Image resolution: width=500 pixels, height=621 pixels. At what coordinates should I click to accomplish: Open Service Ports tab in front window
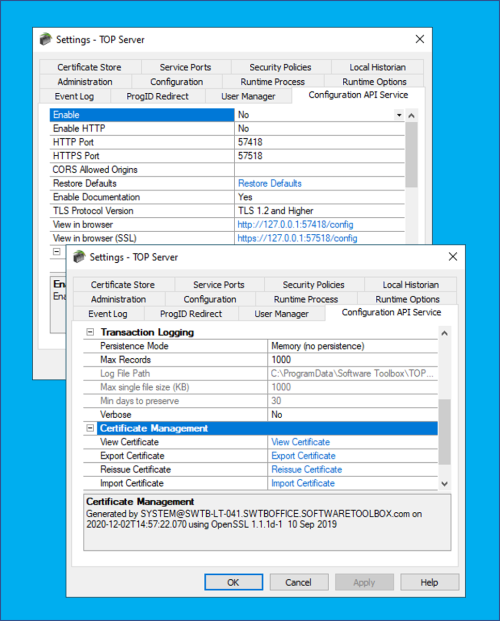point(219,285)
